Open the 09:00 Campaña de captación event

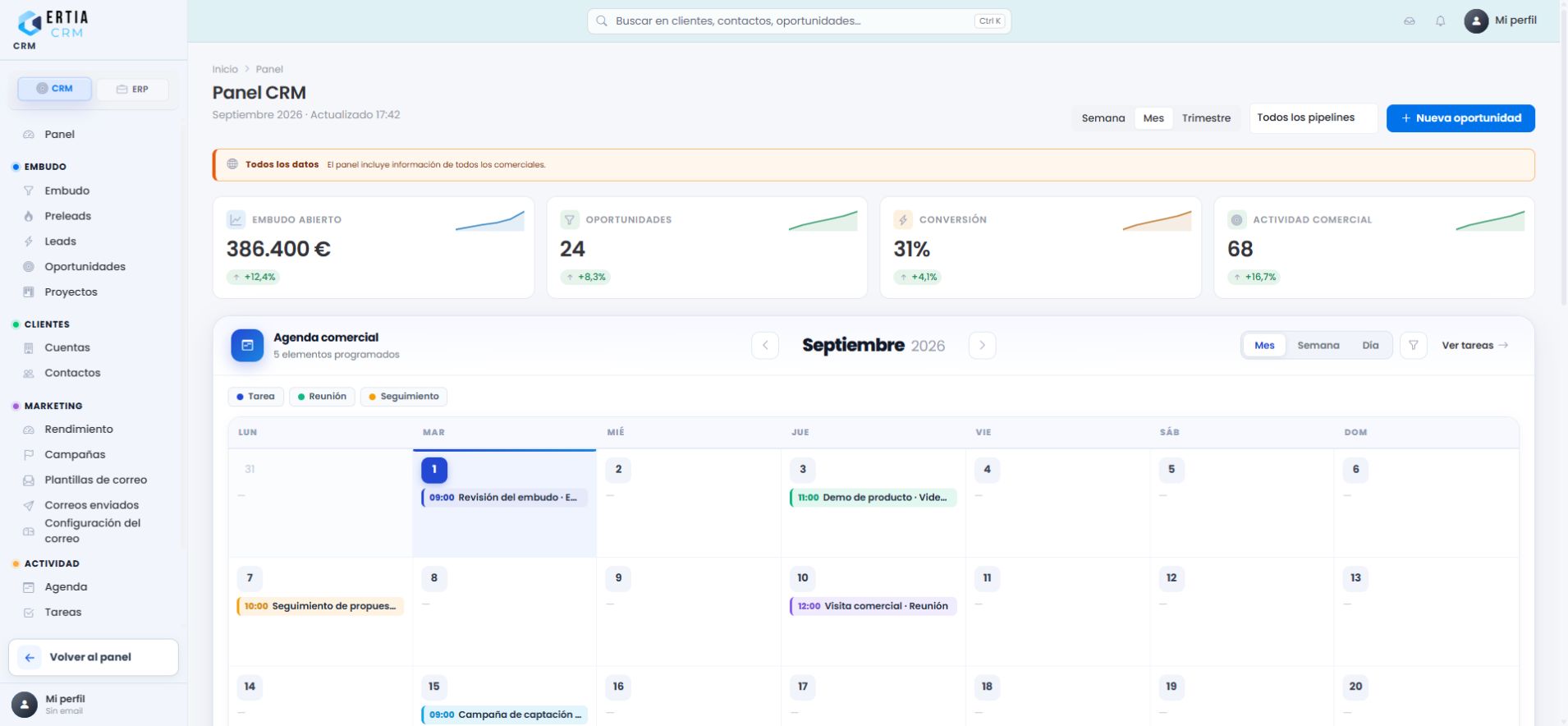click(504, 715)
